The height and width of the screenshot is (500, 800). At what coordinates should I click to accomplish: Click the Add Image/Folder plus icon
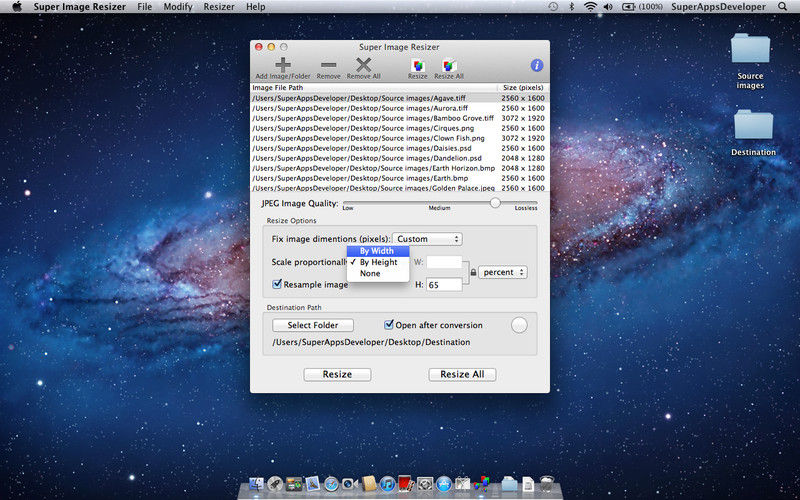coord(283,65)
